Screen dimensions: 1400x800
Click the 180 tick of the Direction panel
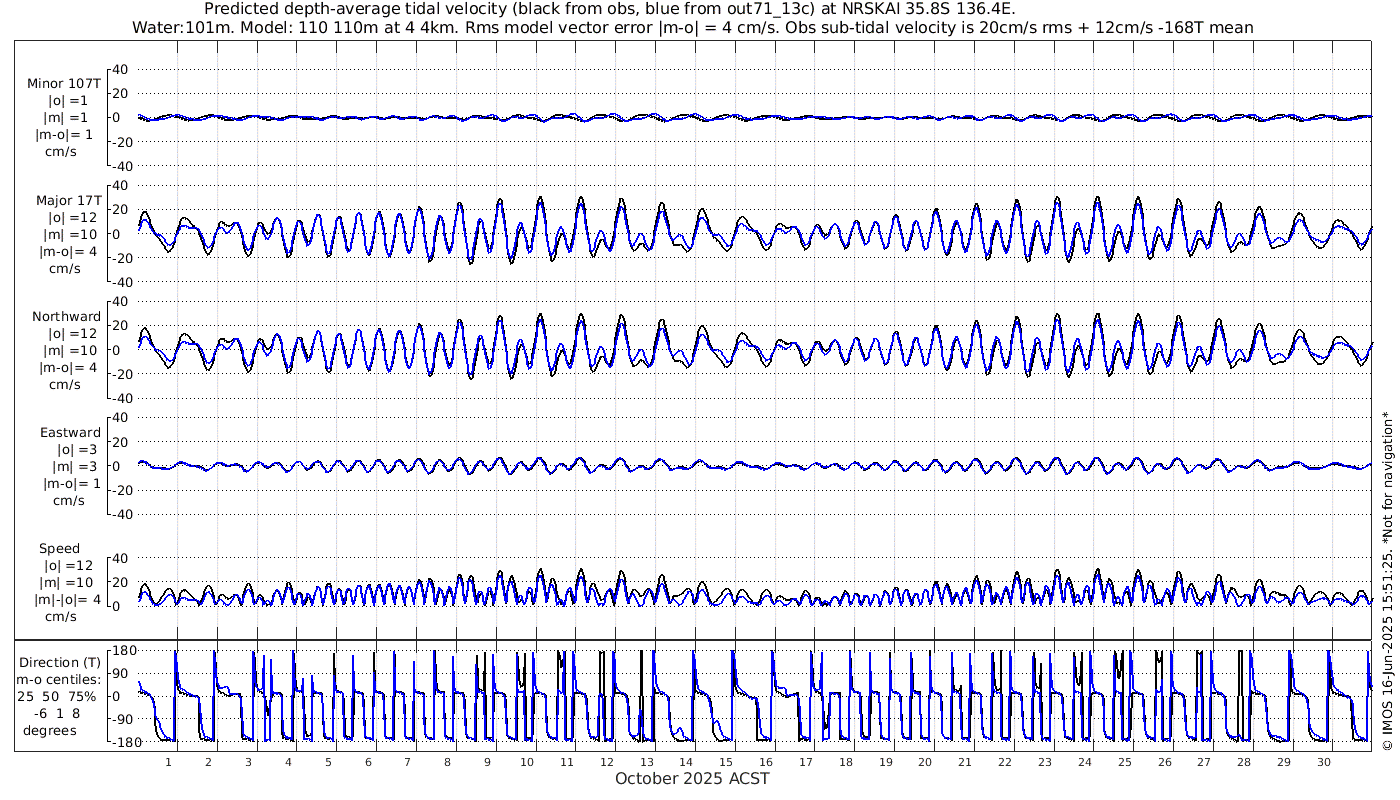click(123, 651)
